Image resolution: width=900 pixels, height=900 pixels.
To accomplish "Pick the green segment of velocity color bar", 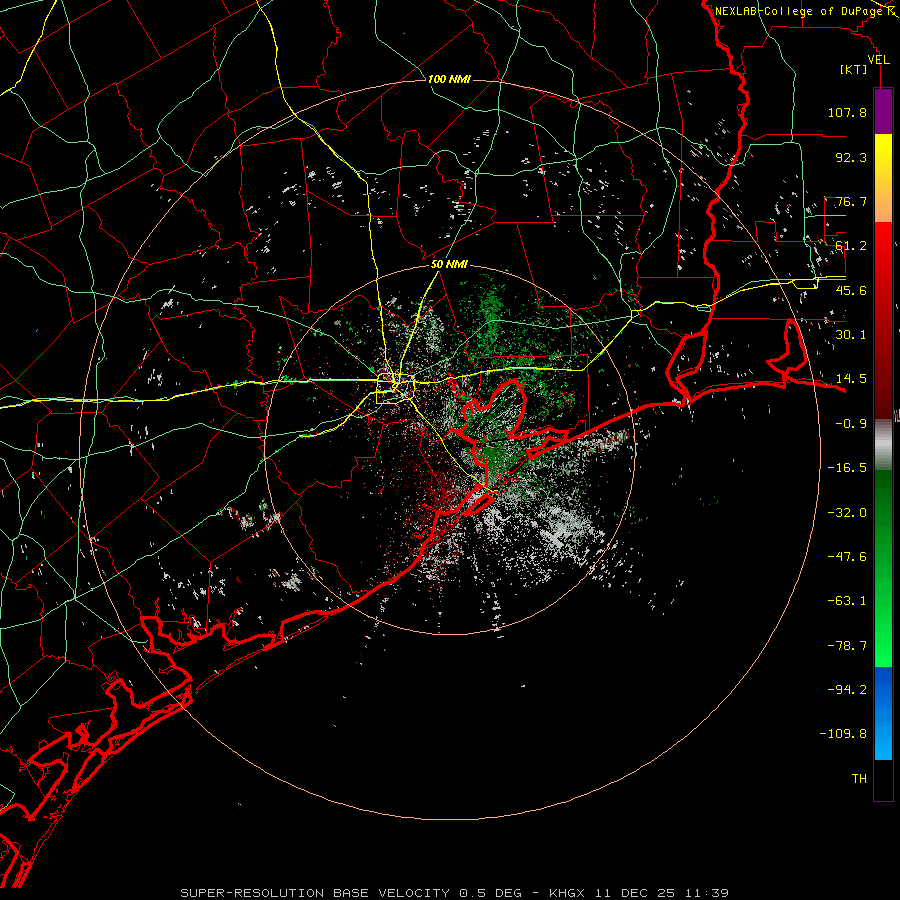I will 883,568.
